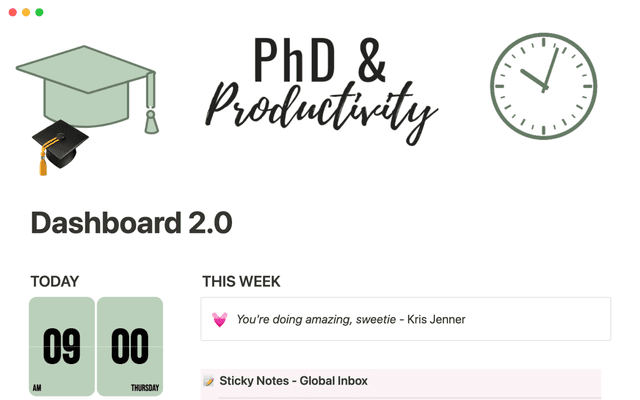Click the minute card showing 00

[x=130, y=345]
